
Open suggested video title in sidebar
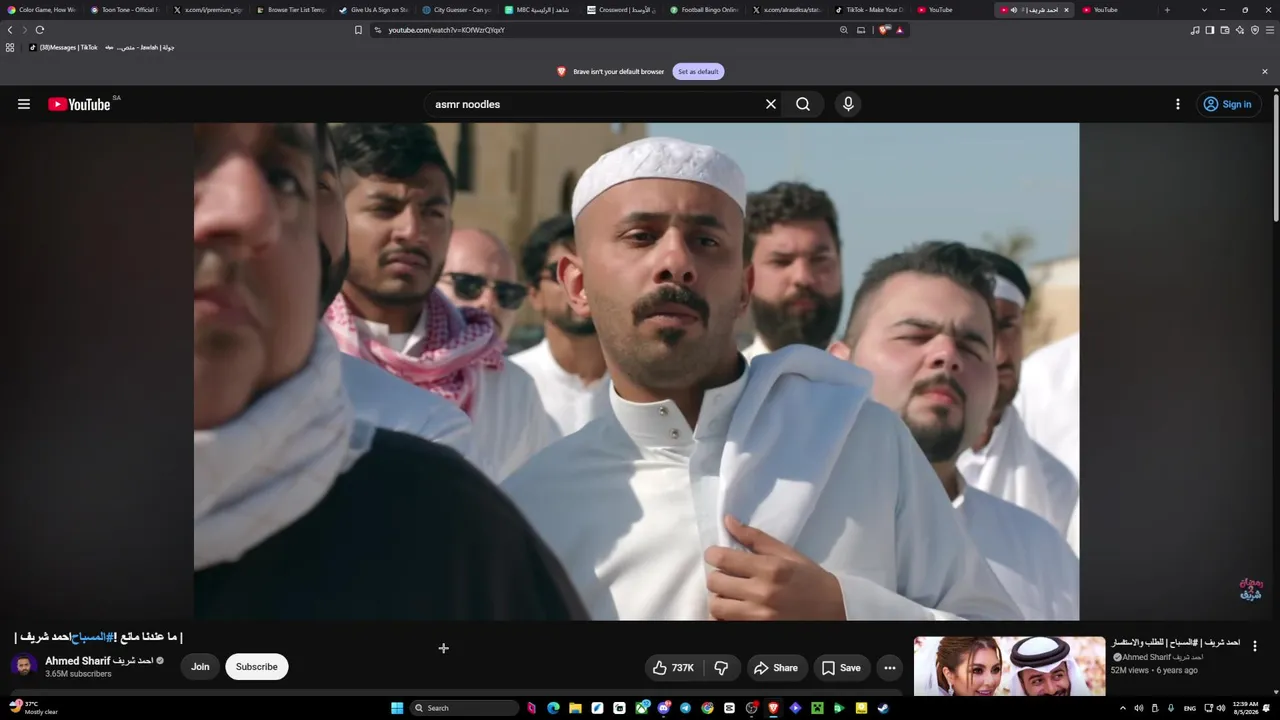point(1176,643)
